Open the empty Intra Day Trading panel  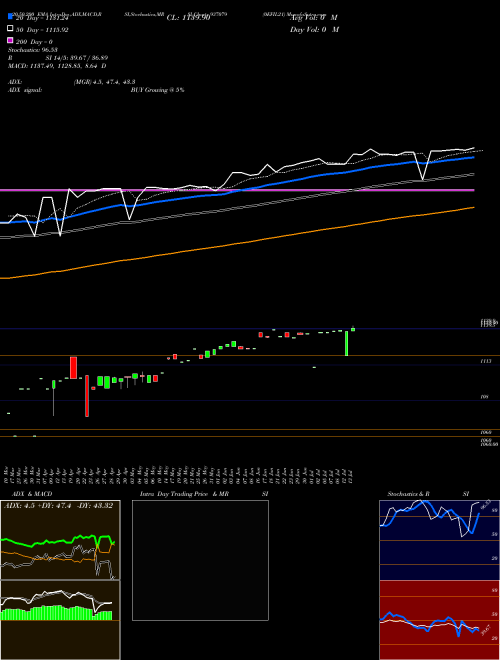[200, 560]
